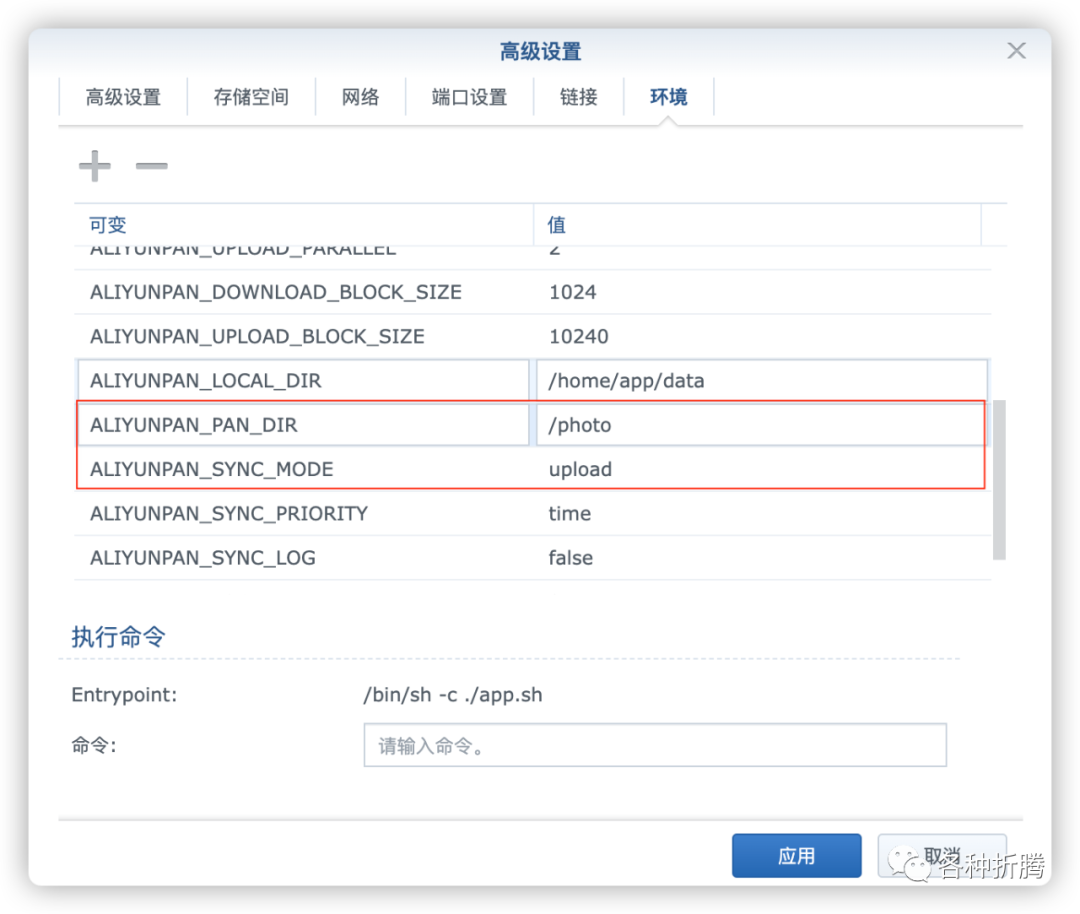Edit the /photo value field
Viewport: 1080px width, 914px height.
coord(762,425)
